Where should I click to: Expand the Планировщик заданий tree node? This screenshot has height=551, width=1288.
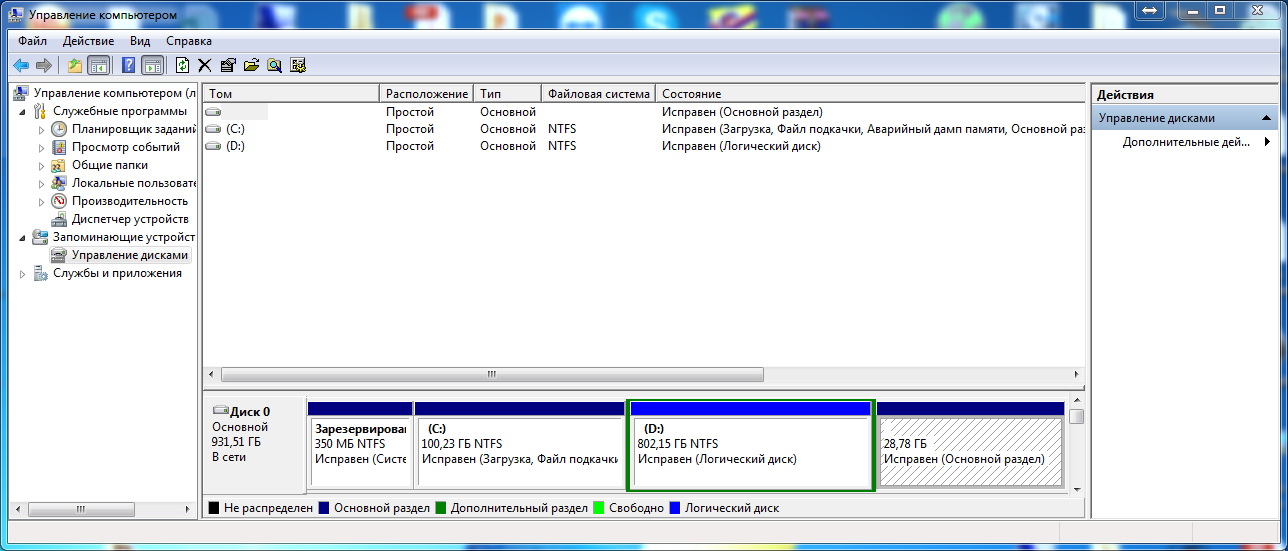coord(41,129)
